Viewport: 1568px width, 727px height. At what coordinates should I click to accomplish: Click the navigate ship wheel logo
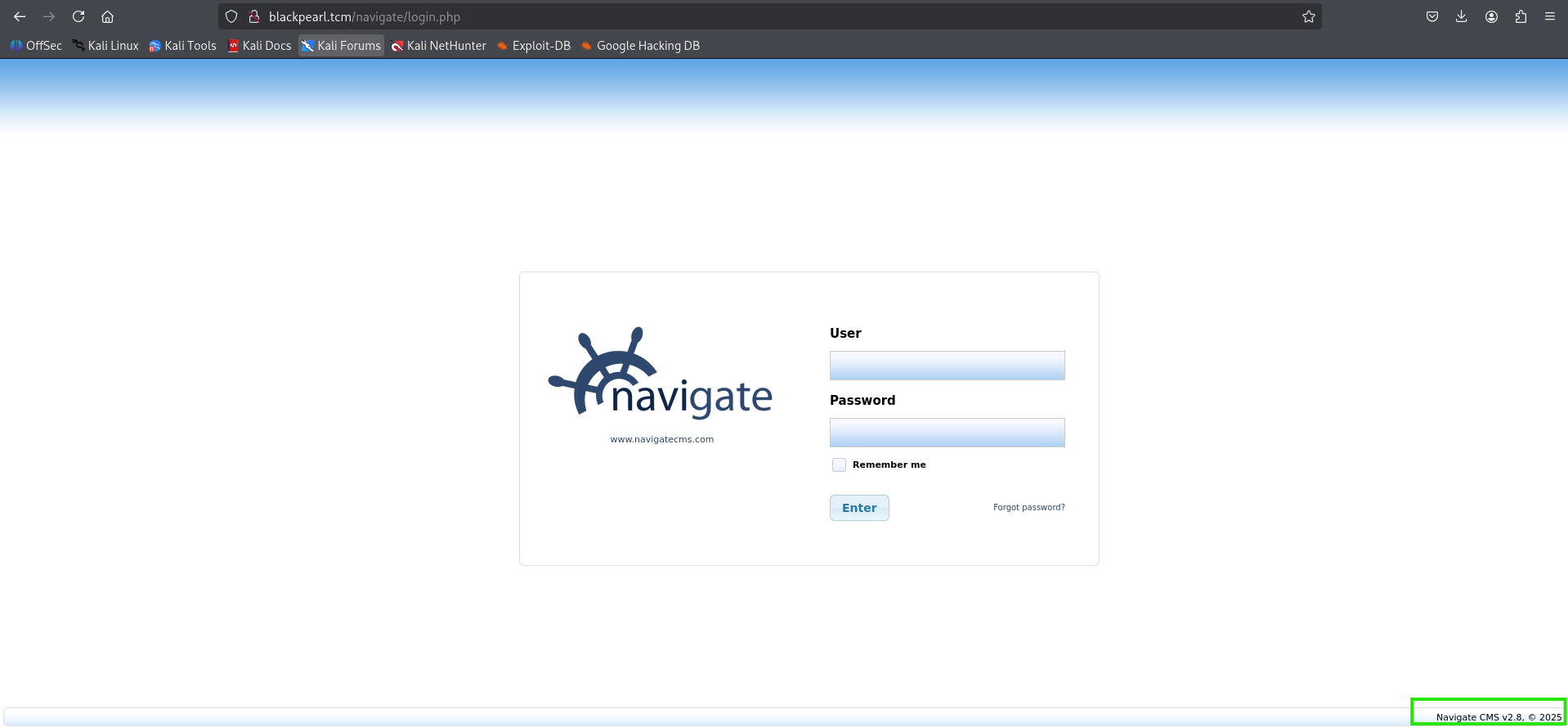(x=660, y=373)
